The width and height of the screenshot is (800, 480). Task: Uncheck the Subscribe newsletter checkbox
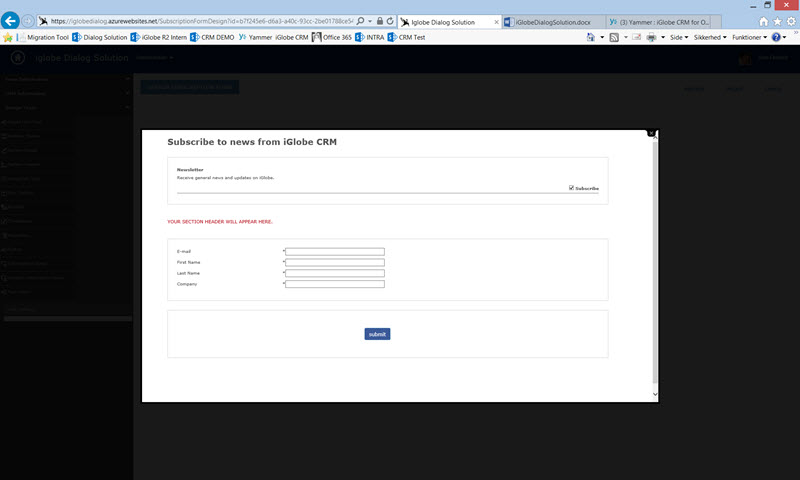[571, 187]
